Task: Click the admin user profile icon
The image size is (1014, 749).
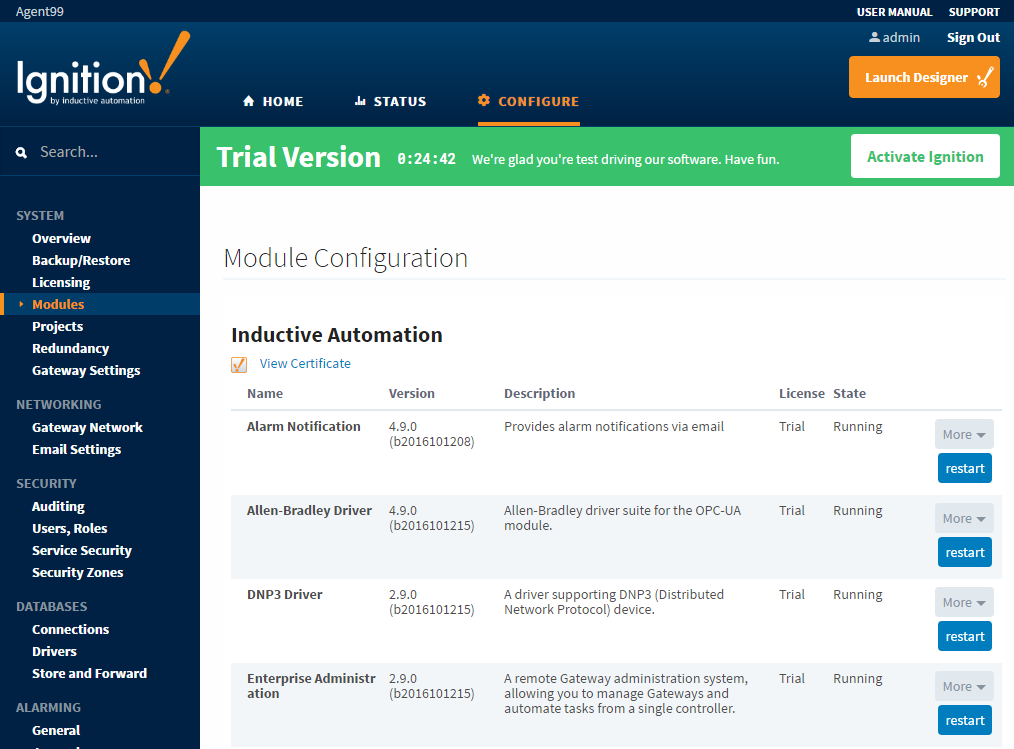Action: [x=874, y=37]
